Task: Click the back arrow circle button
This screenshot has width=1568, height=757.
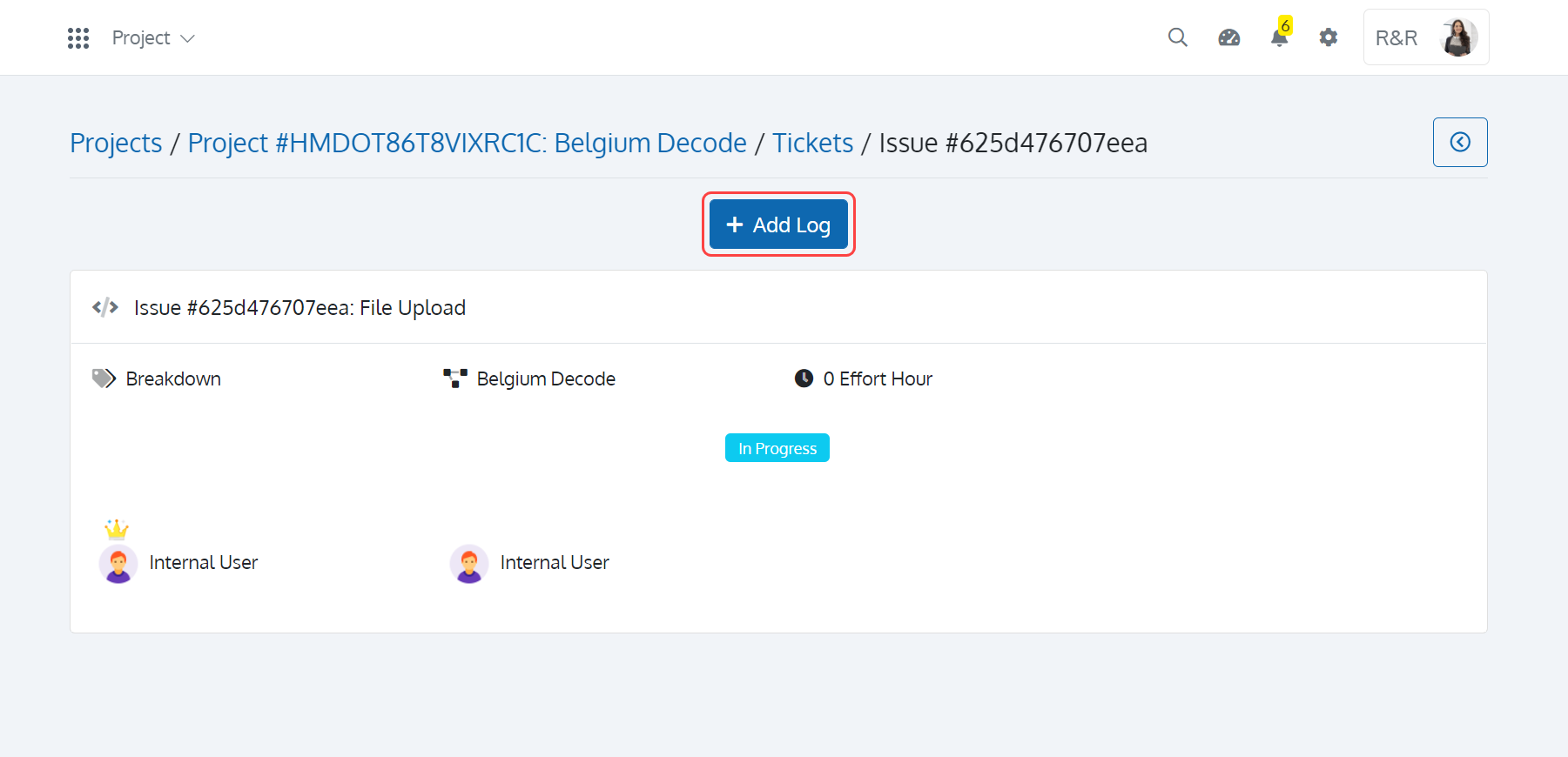Action: [x=1460, y=142]
